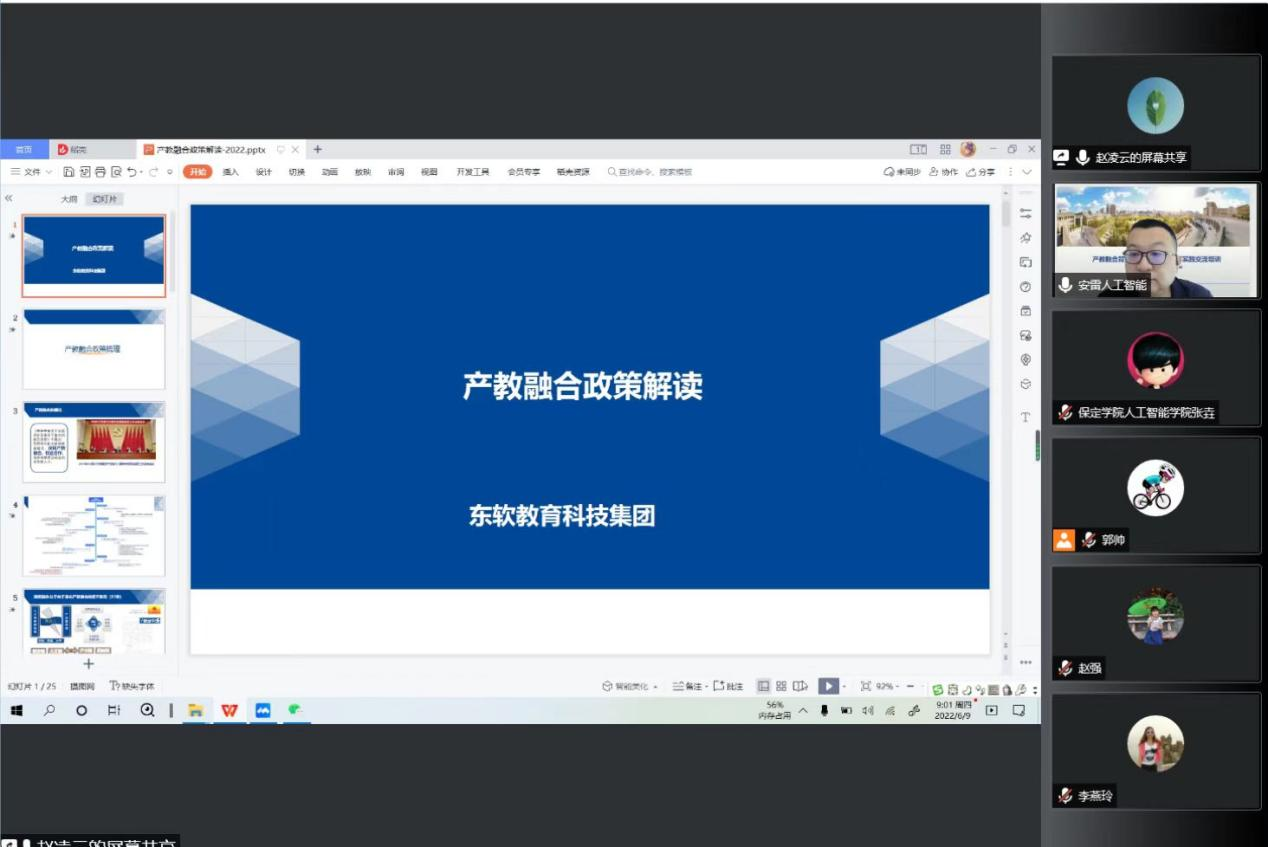Viewport: 1268px width, 847px height.
Task: Switch to normal view icon in status bar
Action: (763, 686)
